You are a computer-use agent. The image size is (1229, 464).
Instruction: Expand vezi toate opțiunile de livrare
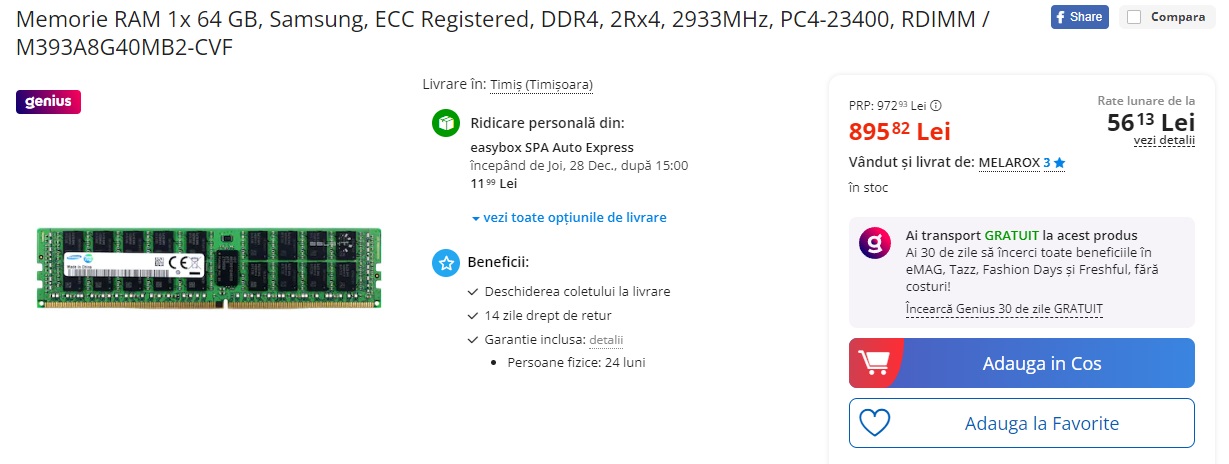[569, 217]
